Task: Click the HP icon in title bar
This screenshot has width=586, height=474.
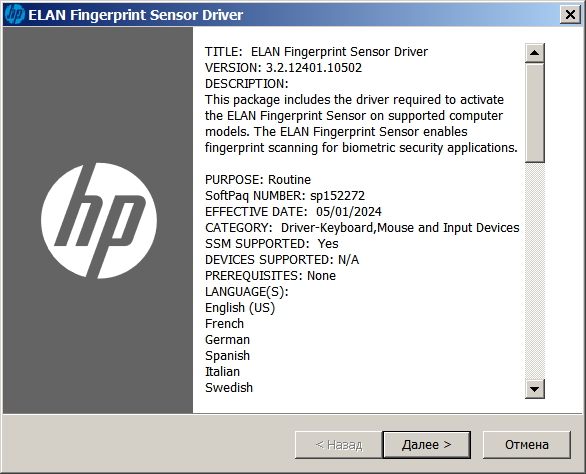Action: coord(15,15)
